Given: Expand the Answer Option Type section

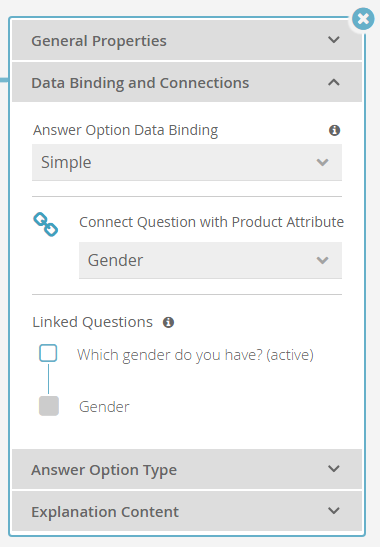Looking at the screenshot, I should [x=187, y=469].
